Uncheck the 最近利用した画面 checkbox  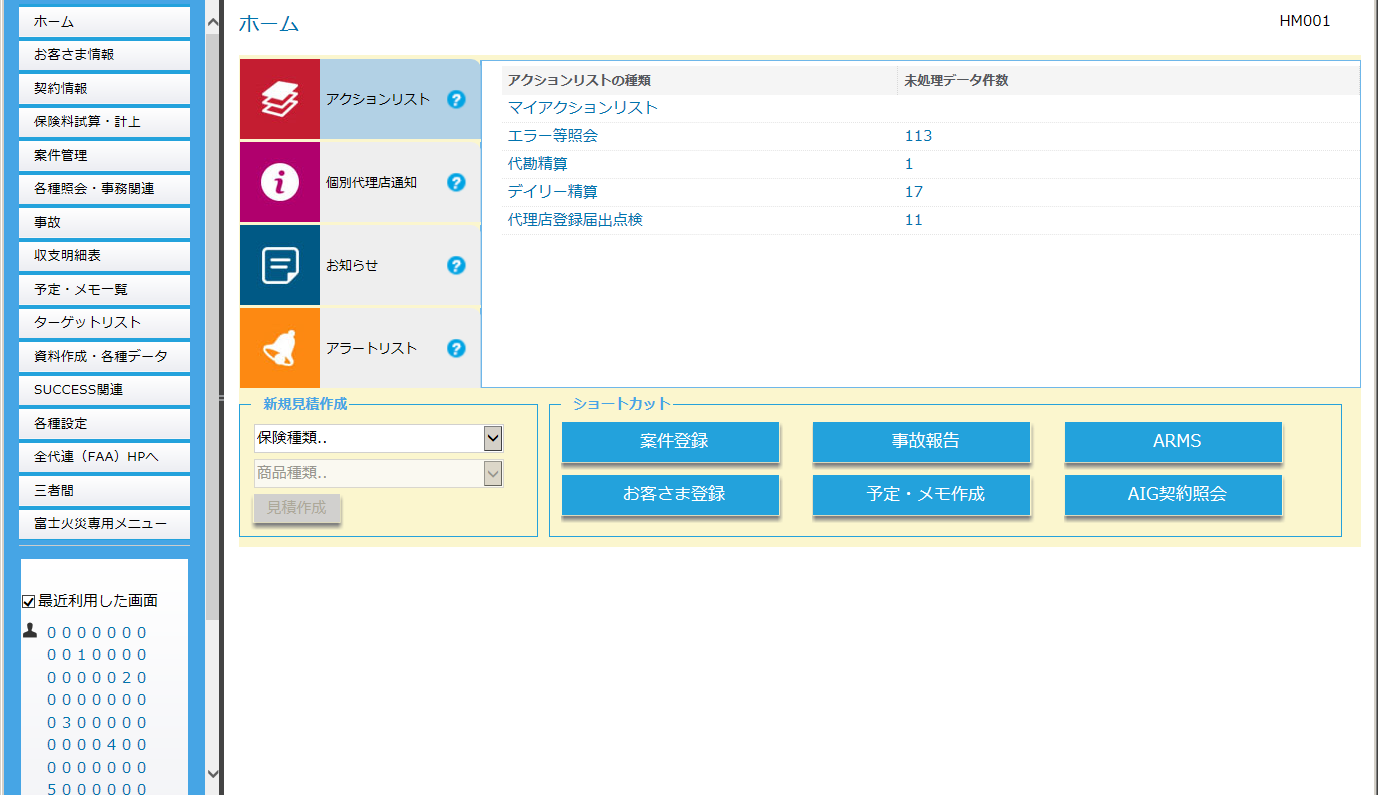tap(29, 601)
